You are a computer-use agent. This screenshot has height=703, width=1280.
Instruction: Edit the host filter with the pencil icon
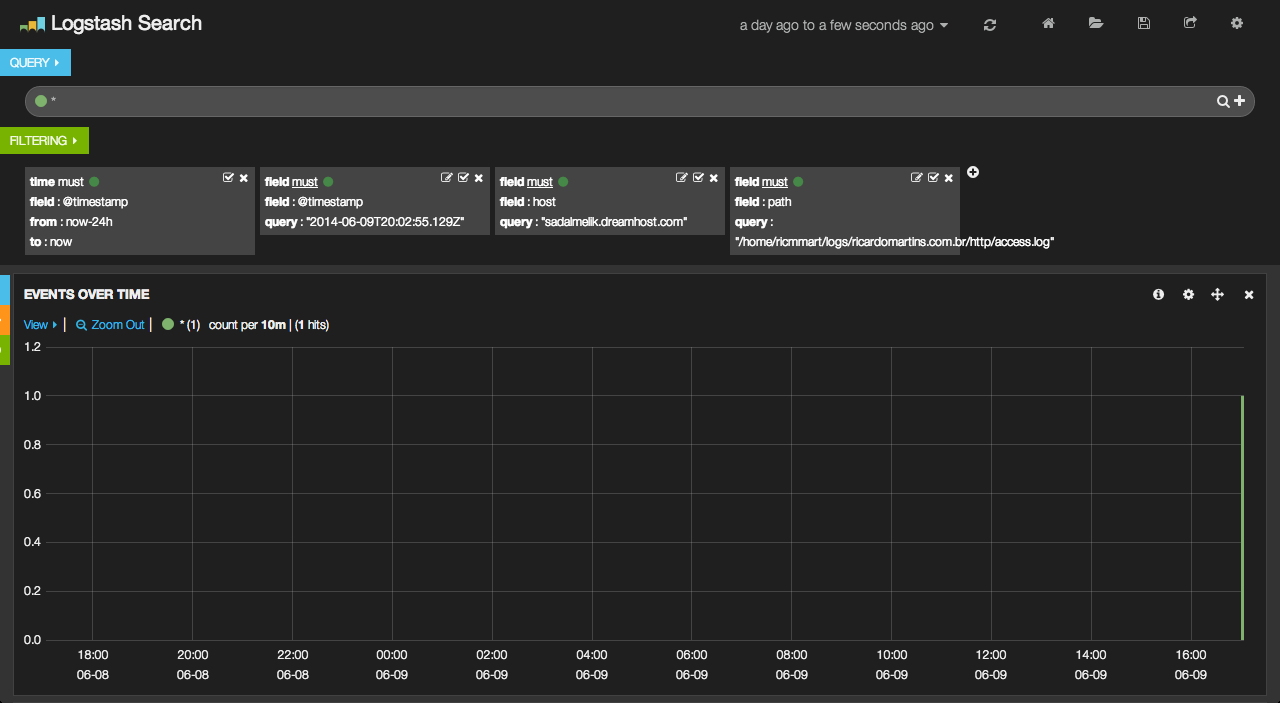(x=682, y=176)
